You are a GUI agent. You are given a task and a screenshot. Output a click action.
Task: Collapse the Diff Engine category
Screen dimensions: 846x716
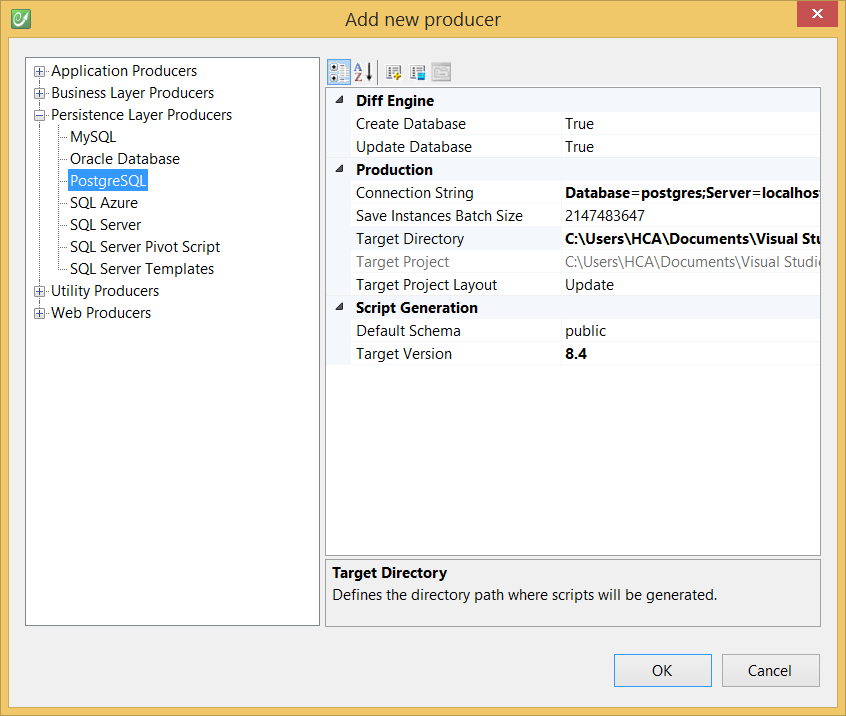pos(339,101)
